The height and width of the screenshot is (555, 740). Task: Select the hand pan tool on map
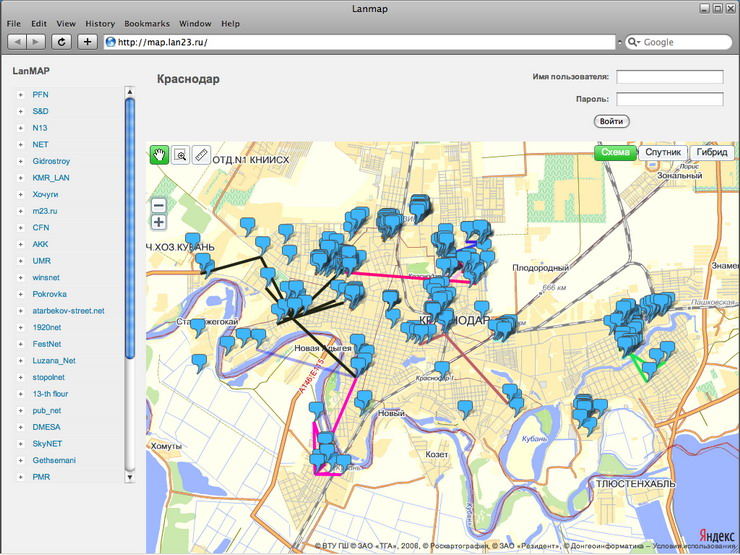[159, 154]
